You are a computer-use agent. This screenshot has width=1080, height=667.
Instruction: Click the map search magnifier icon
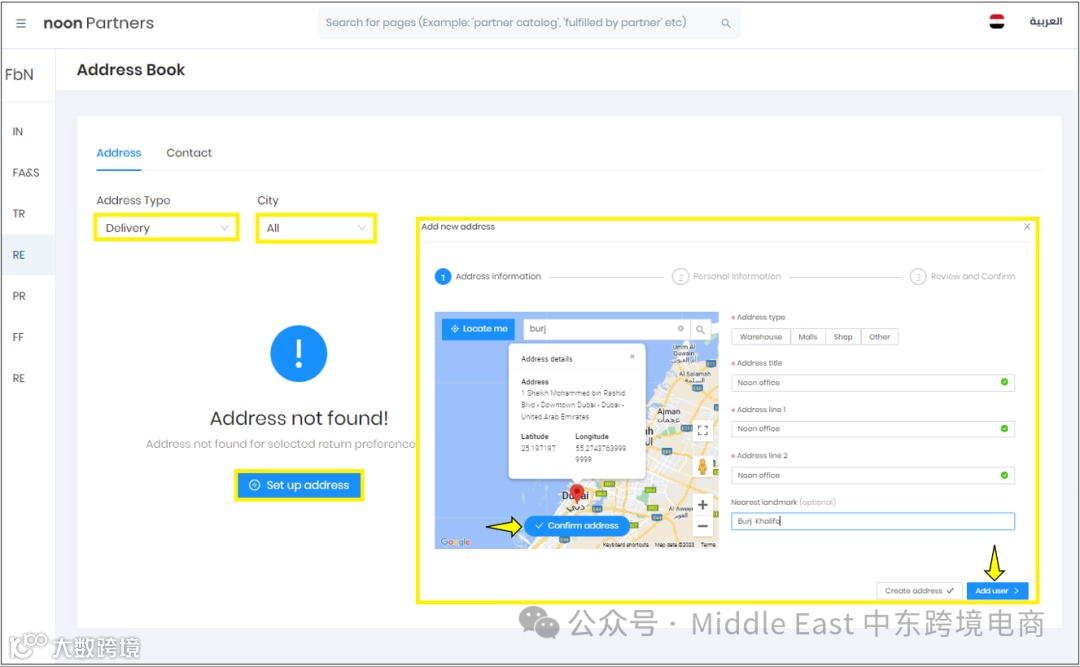[700, 329]
